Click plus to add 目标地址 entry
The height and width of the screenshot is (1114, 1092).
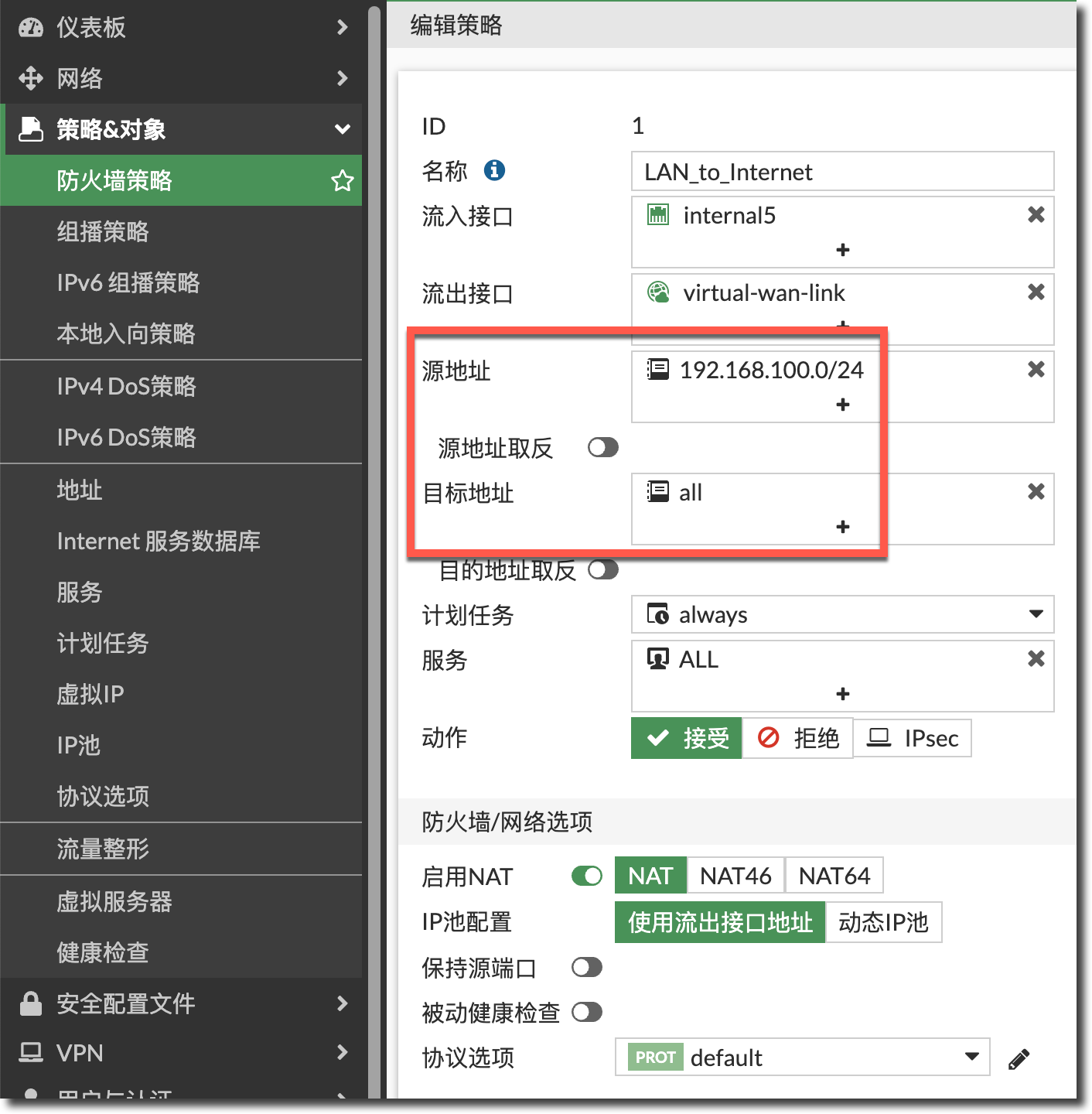pyautogui.click(x=843, y=527)
